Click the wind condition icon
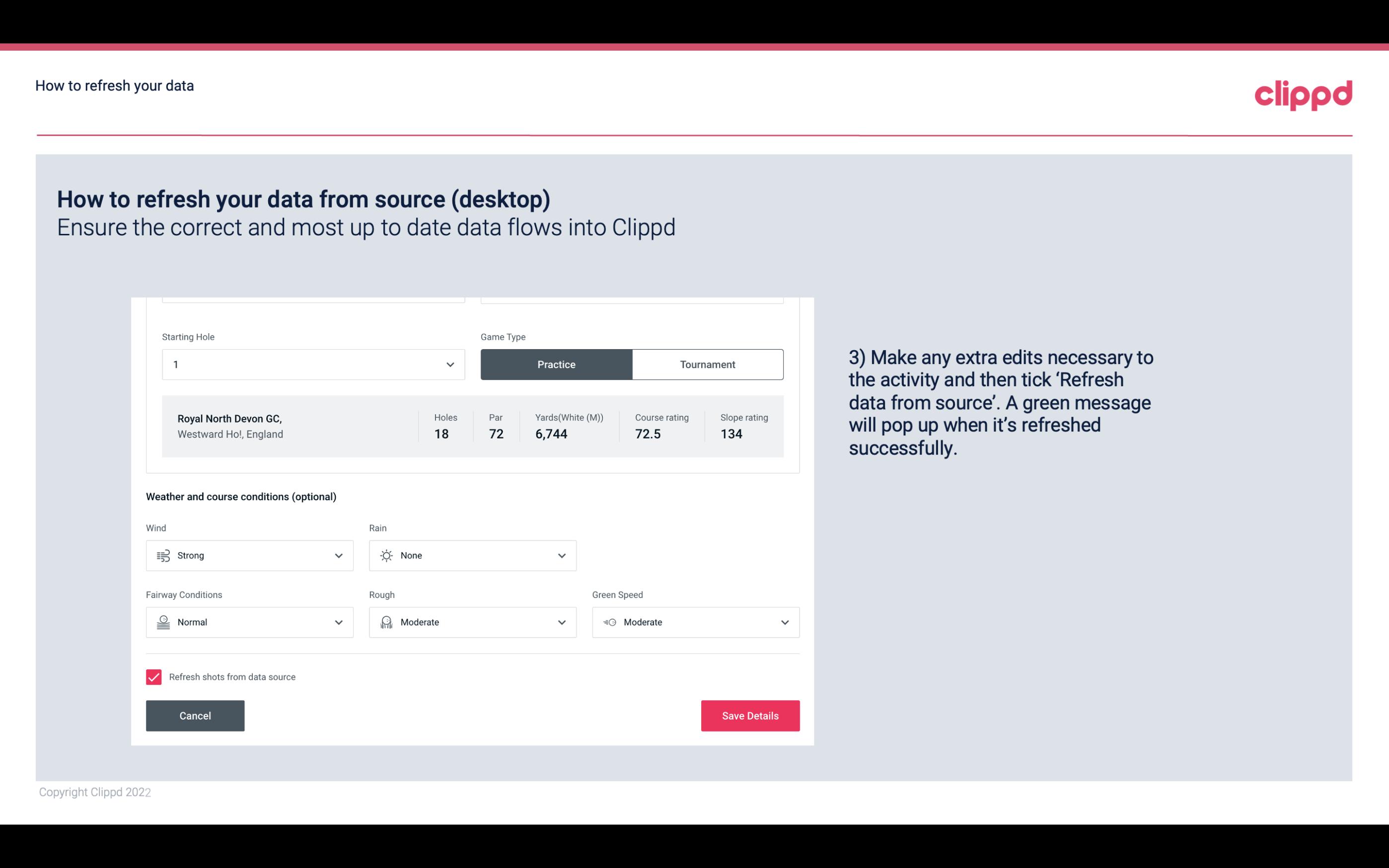1389x868 pixels. [163, 555]
